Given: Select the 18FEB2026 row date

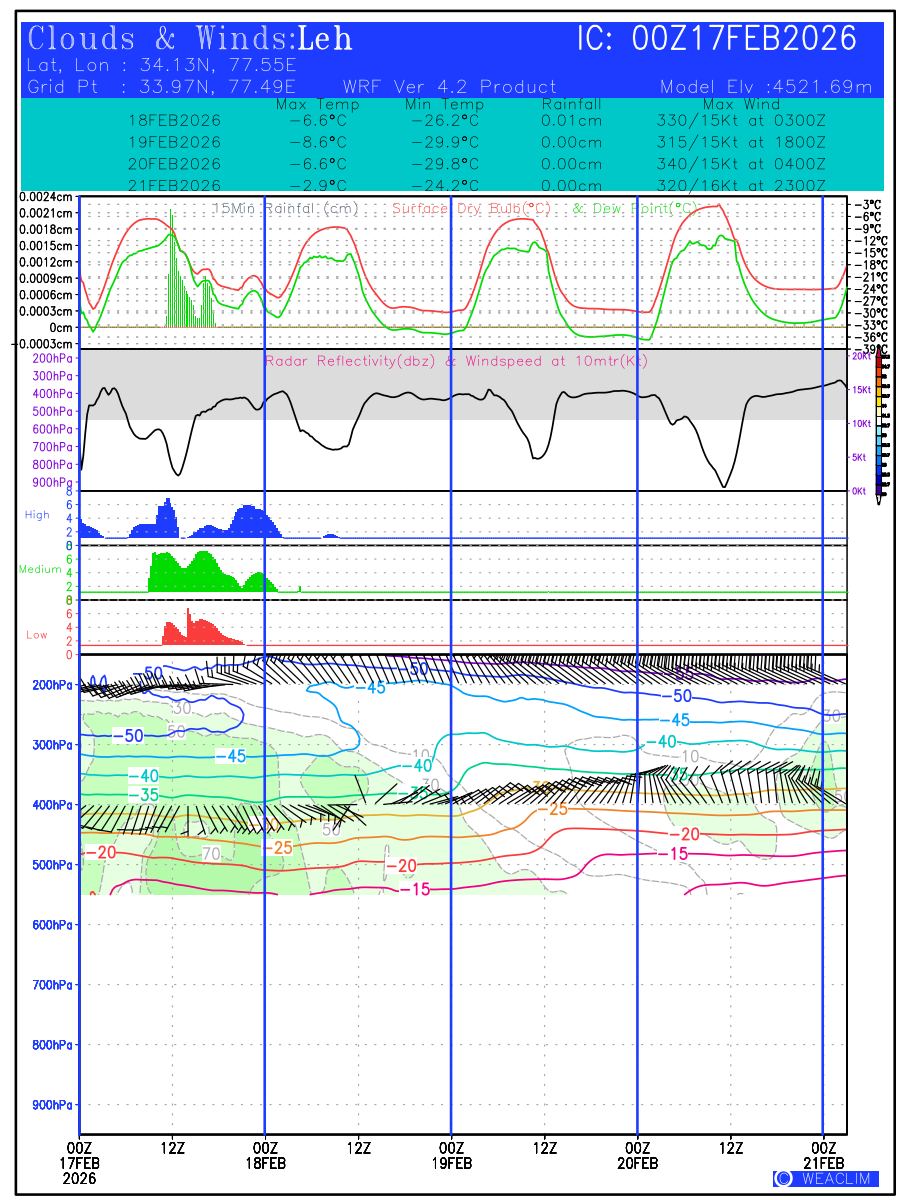Looking at the screenshot, I should point(175,120).
